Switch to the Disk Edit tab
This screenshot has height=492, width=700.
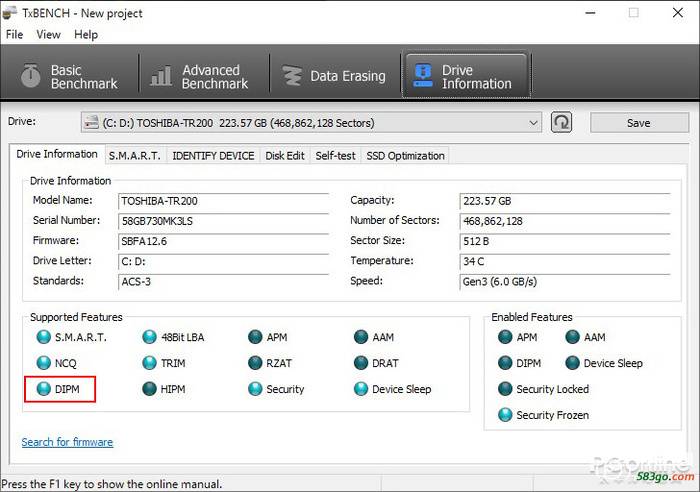(x=285, y=156)
